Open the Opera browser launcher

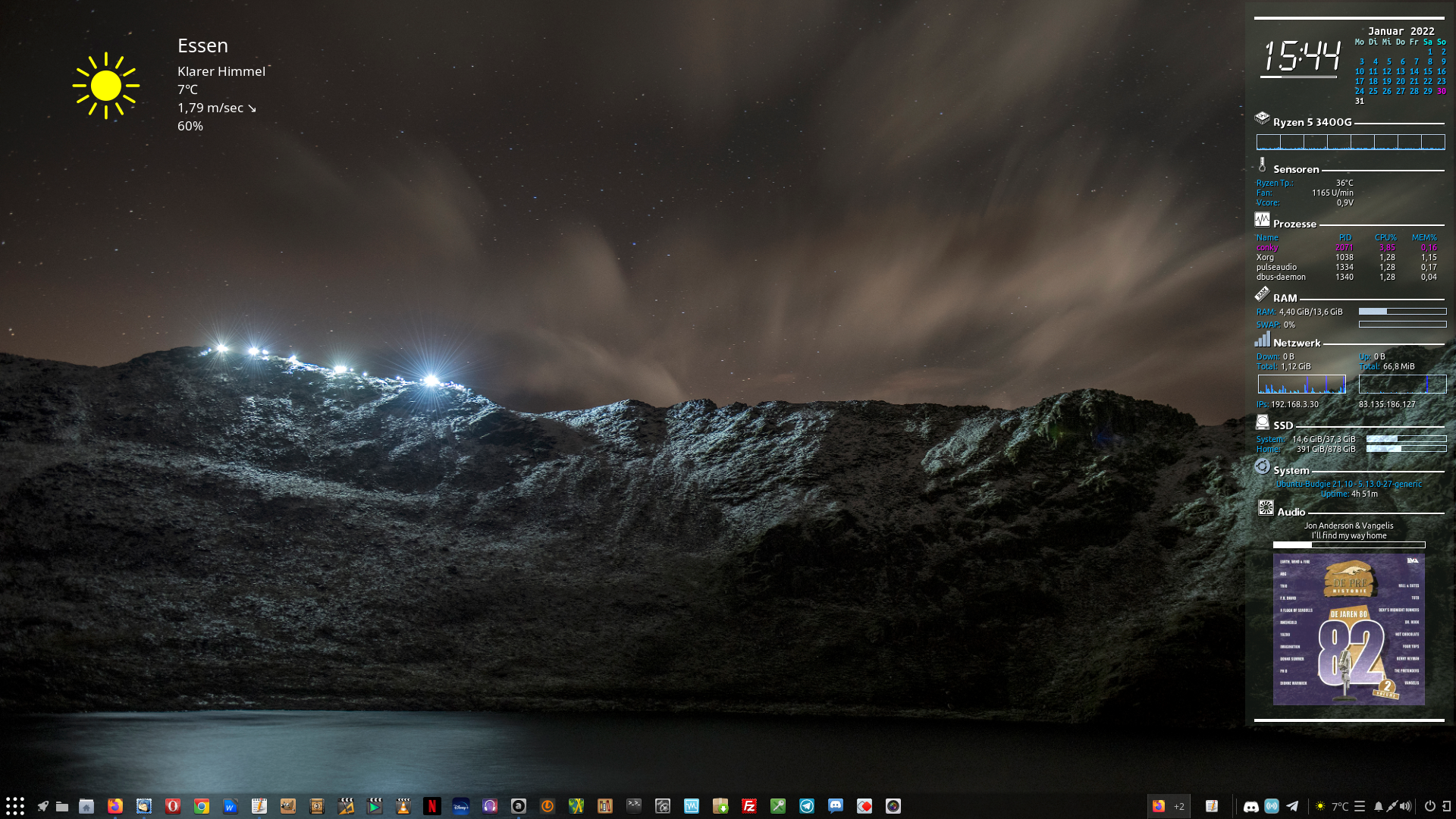(x=173, y=806)
